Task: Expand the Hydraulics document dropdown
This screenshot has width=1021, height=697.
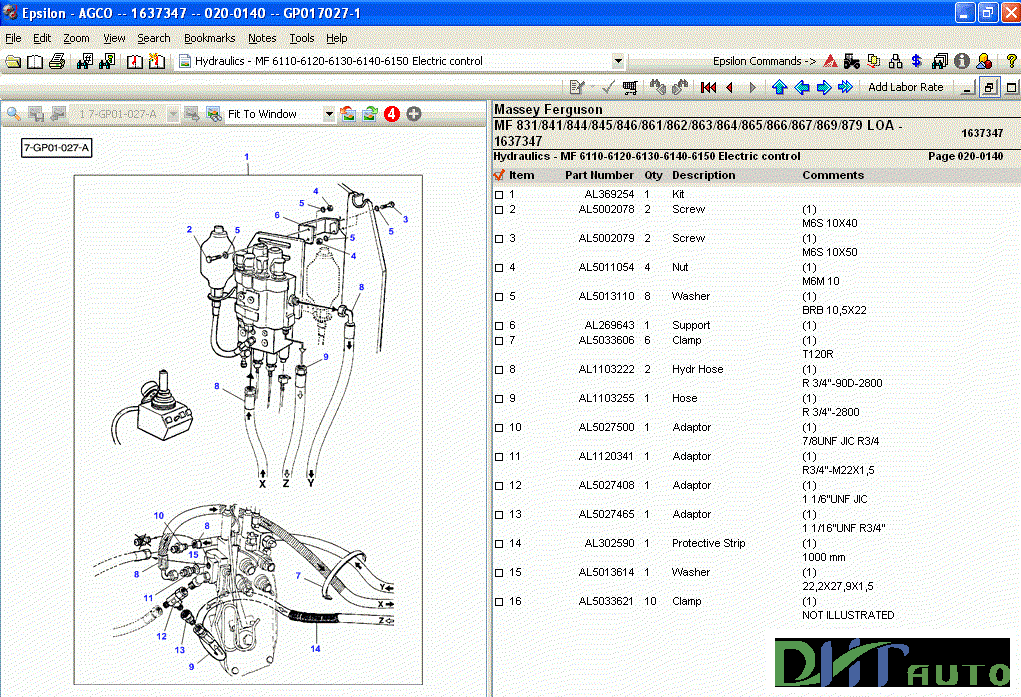Action: (x=617, y=60)
